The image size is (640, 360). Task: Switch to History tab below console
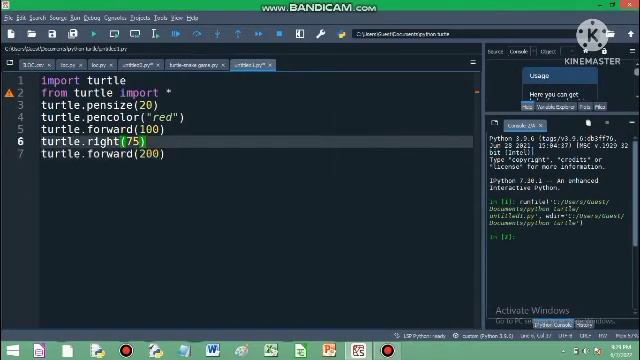click(x=584, y=325)
